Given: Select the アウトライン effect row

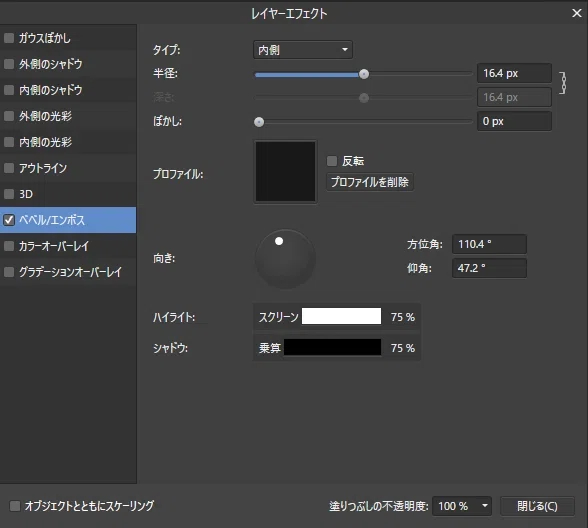Looking at the screenshot, I should (x=68, y=168).
